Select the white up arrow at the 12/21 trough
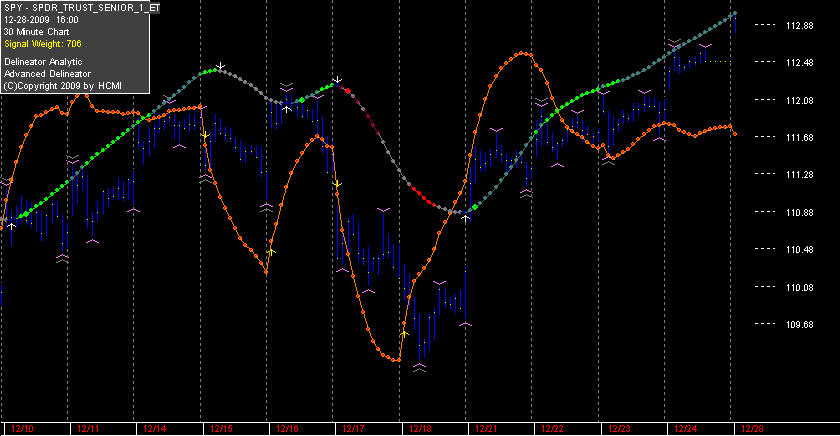The width and height of the screenshot is (840, 436). pos(466,217)
